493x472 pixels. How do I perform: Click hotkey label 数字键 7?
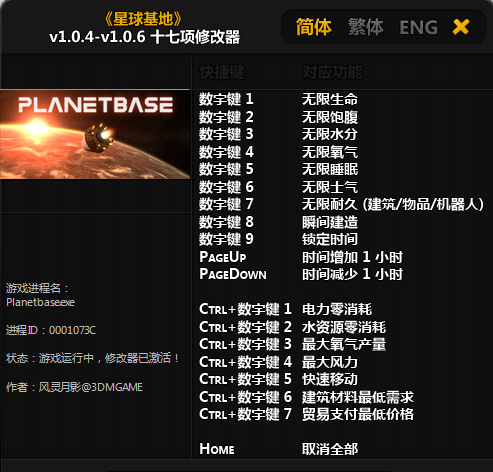tap(226, 204)
